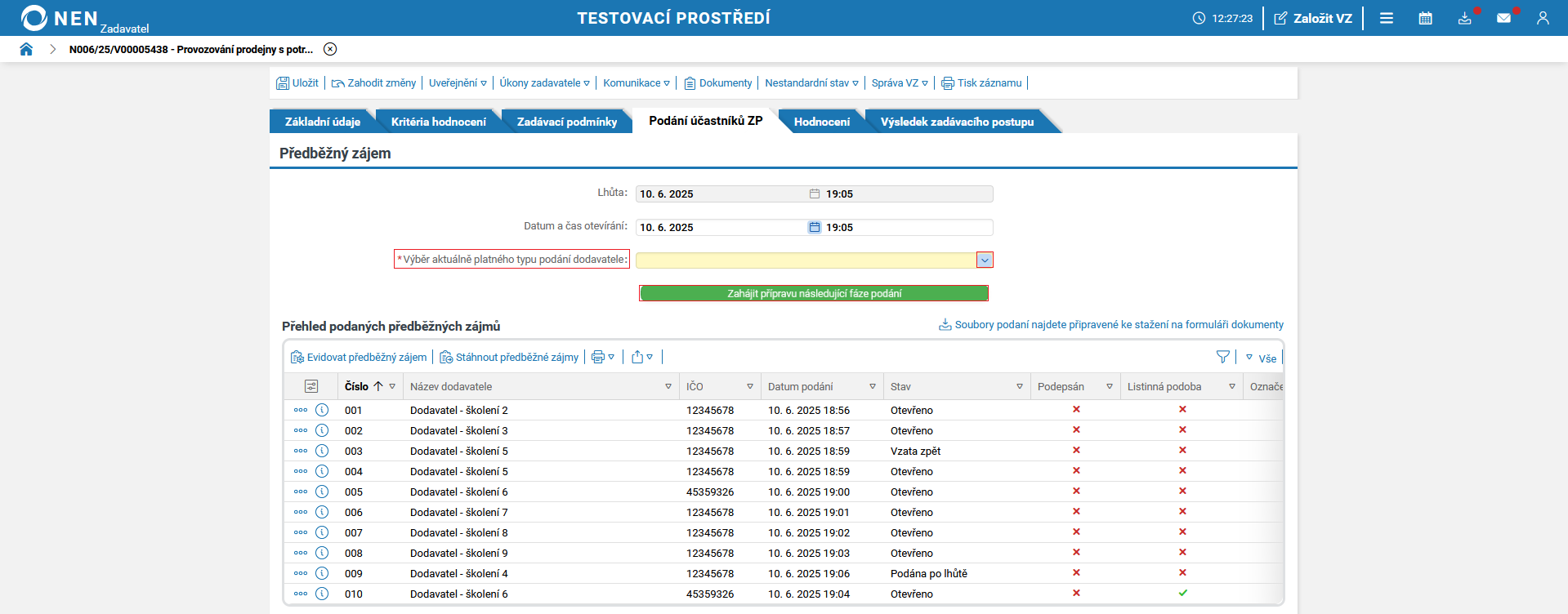This screenshot has height=614, width=1568.
Task: Switch to the Hodnocení tab
Action: 821,122
